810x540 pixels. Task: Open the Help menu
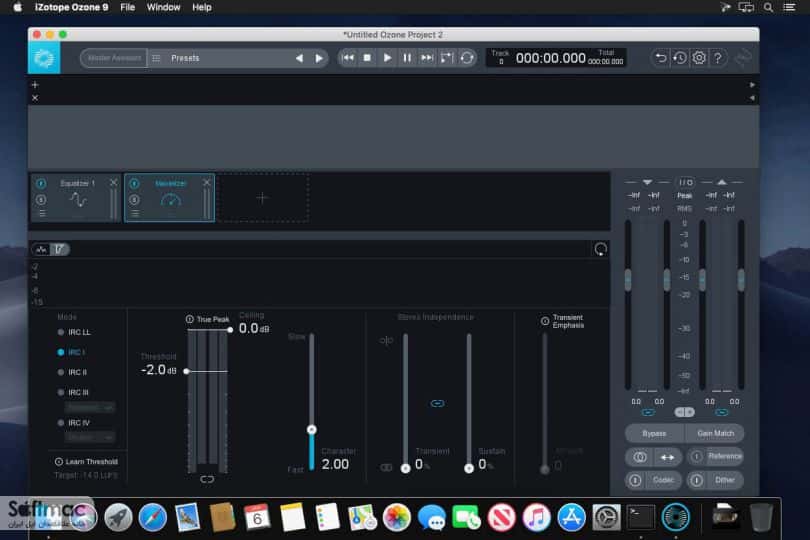tap(201, 7)
